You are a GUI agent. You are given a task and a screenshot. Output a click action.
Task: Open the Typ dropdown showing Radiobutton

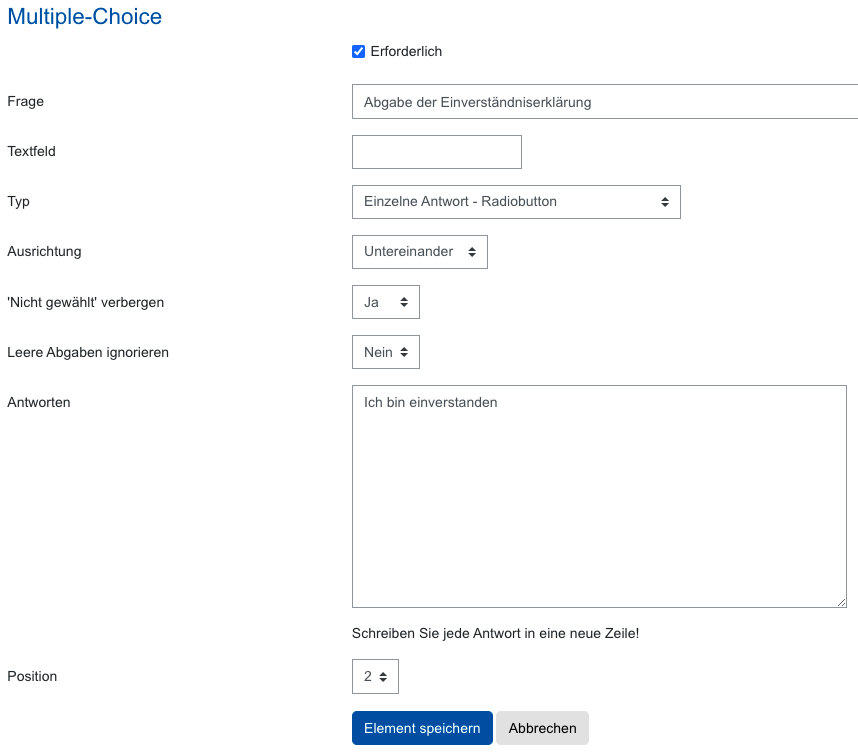click(x=516, y=202)
